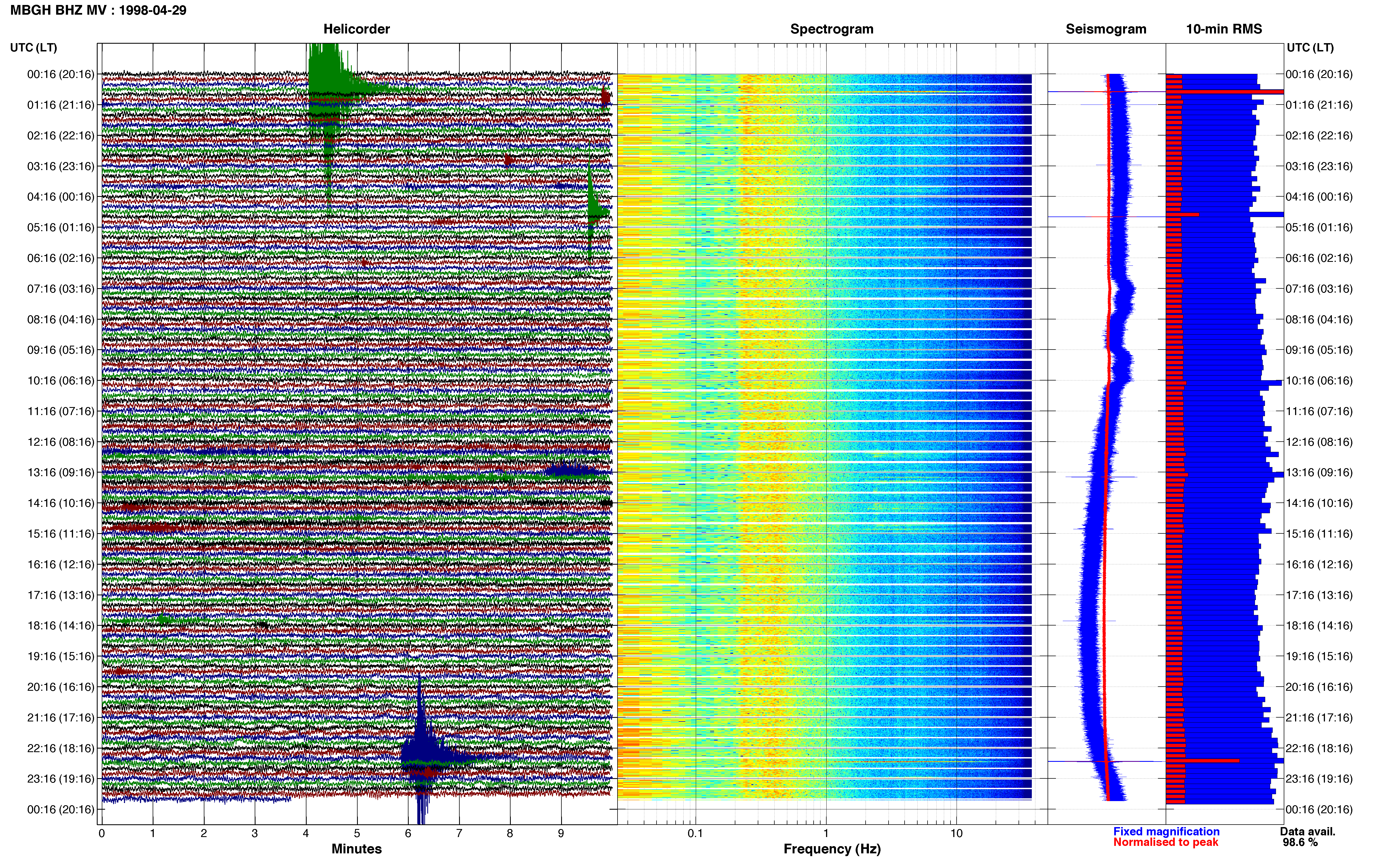
Task: Click left time label '10:16 (06:16)'
Action: click(61, 380)
